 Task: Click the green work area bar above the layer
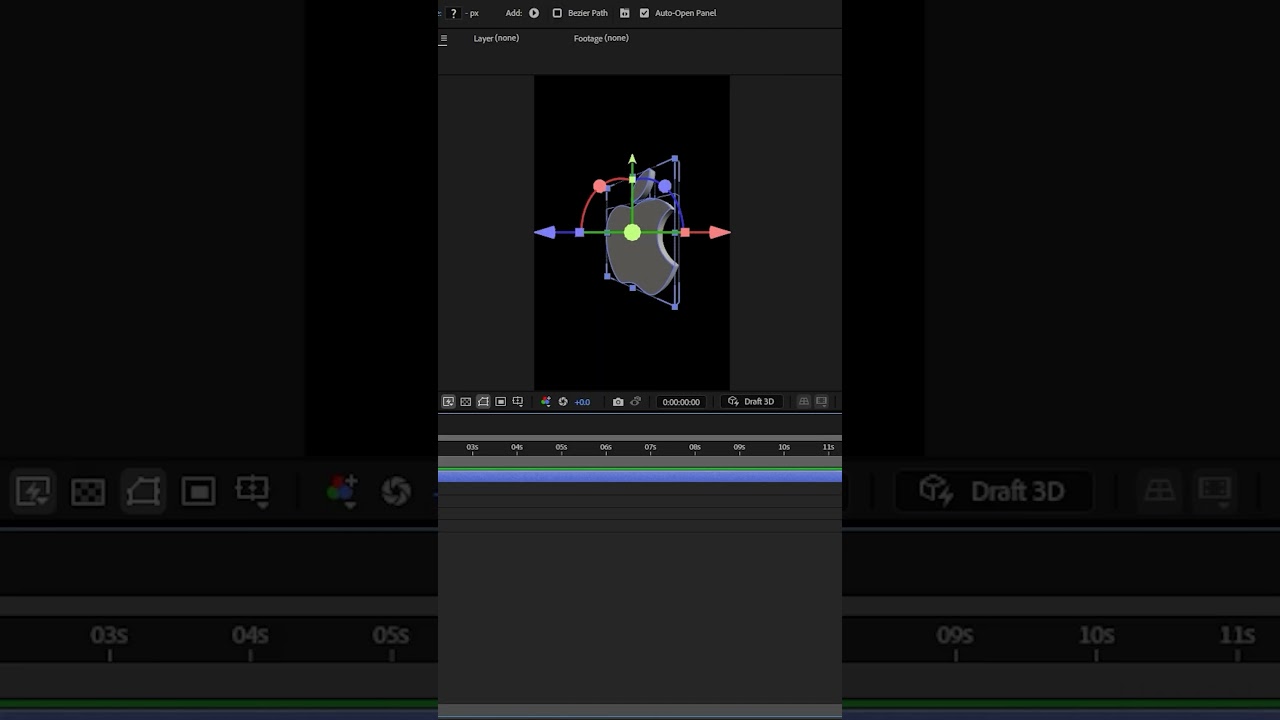tap(640, 468)
